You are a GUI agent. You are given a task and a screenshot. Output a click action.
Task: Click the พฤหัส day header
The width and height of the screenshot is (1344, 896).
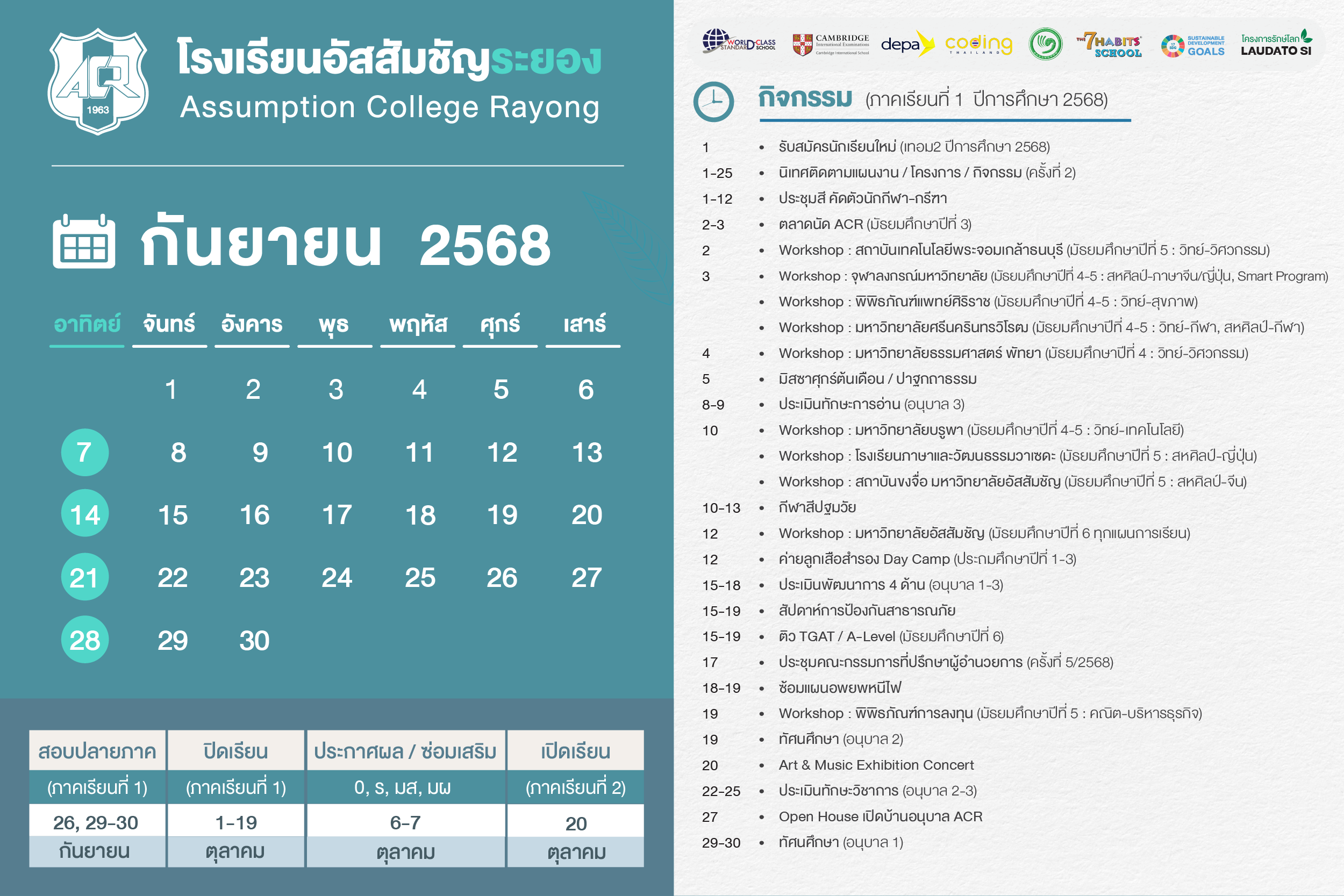(418, 324)
